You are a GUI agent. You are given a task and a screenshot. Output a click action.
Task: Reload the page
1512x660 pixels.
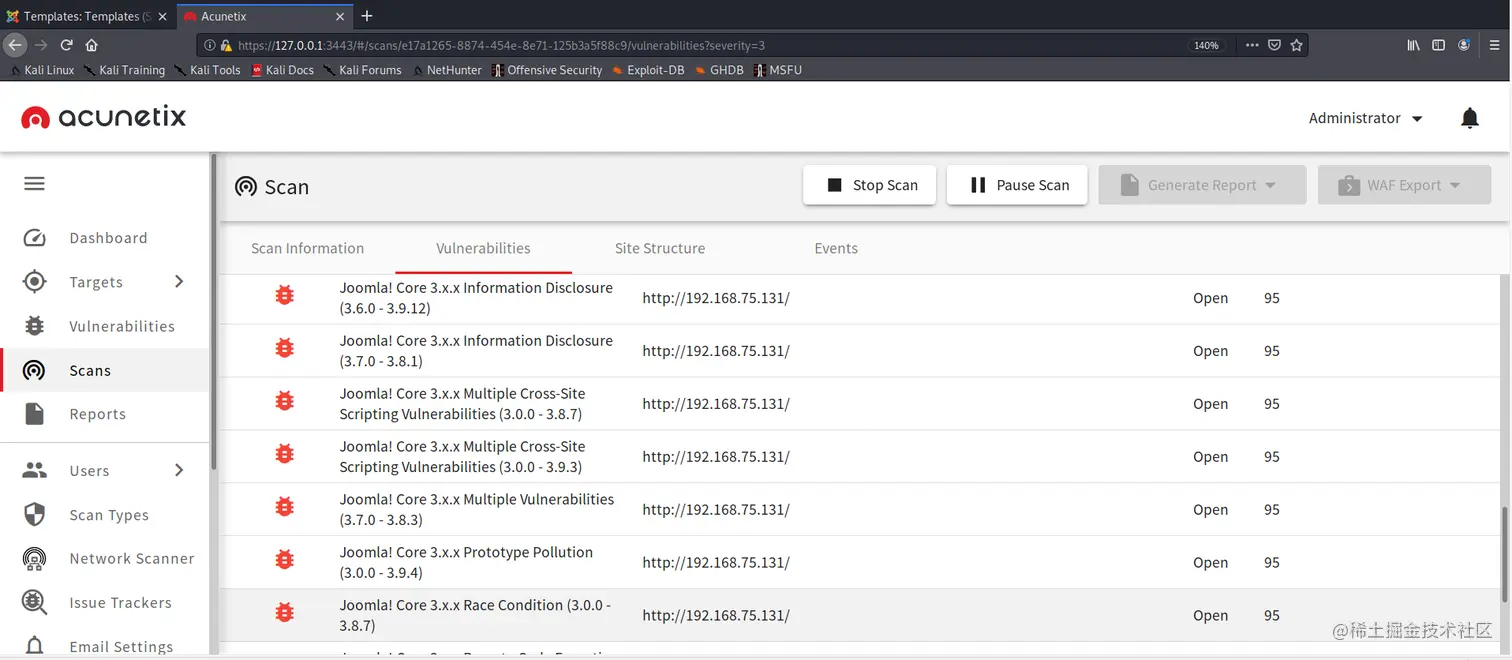(66, 45)
